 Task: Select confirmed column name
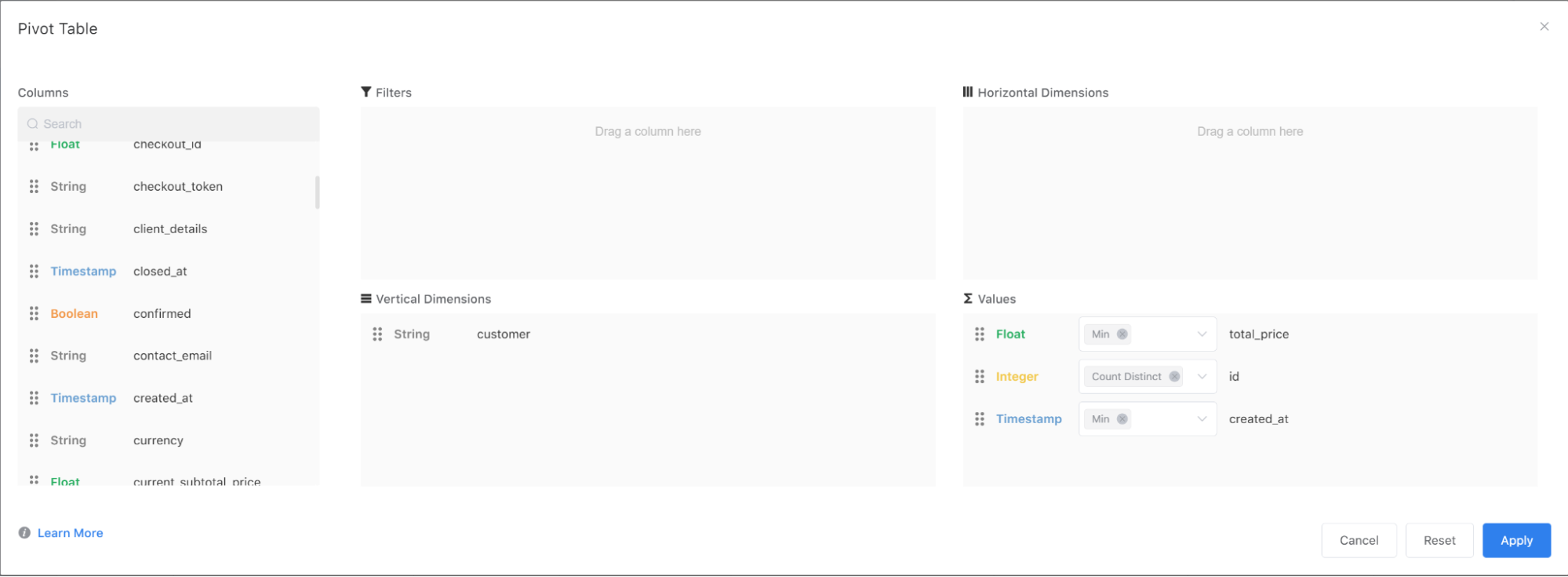[162, 314]
